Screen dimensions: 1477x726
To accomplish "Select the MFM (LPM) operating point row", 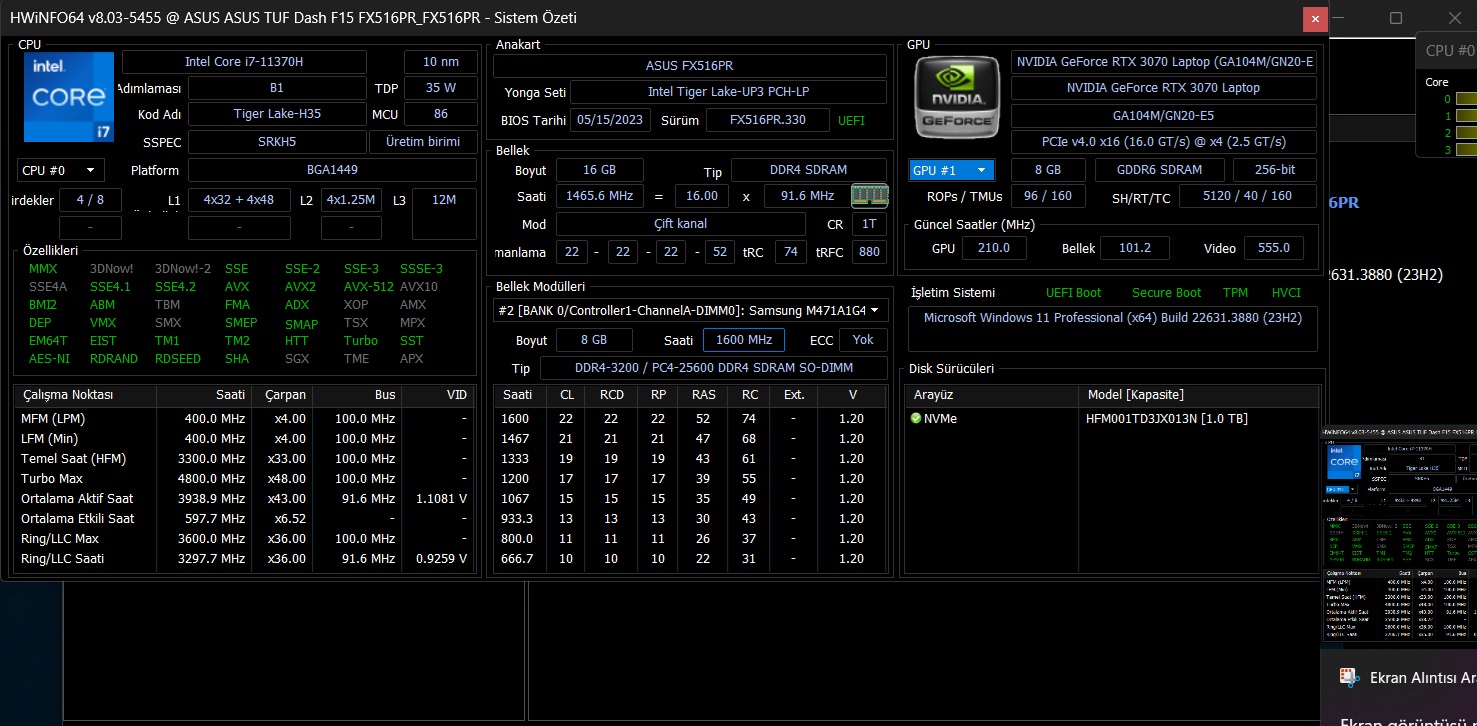I will tap(244, 419).
